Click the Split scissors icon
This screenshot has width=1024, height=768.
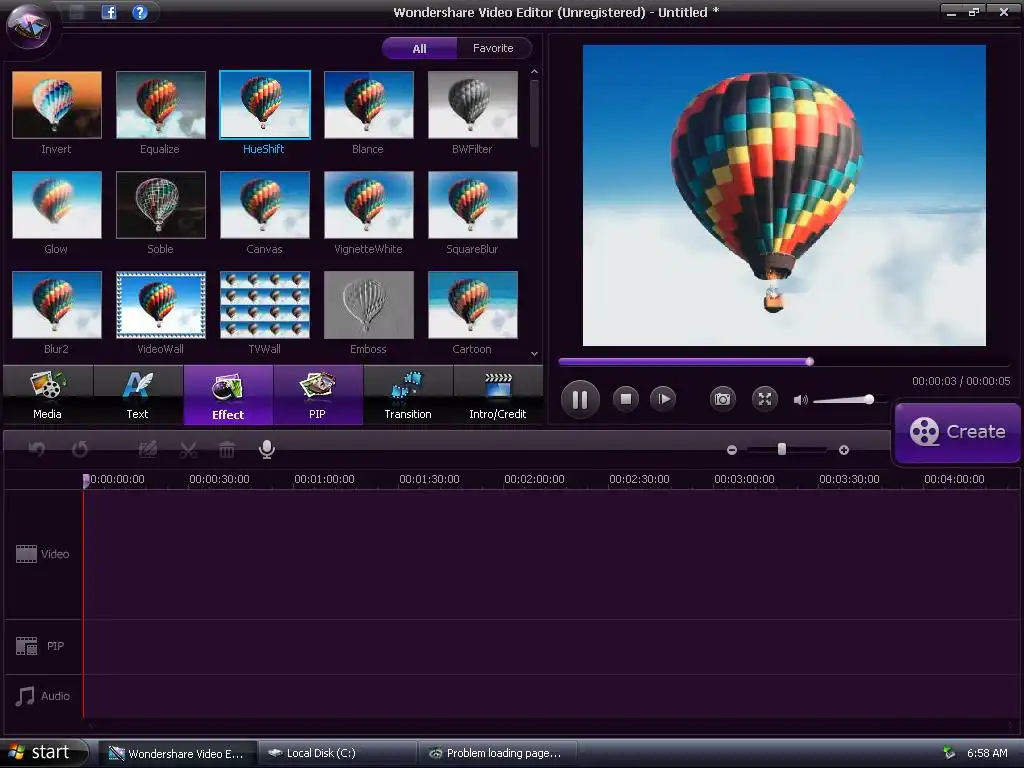point(188,449)
